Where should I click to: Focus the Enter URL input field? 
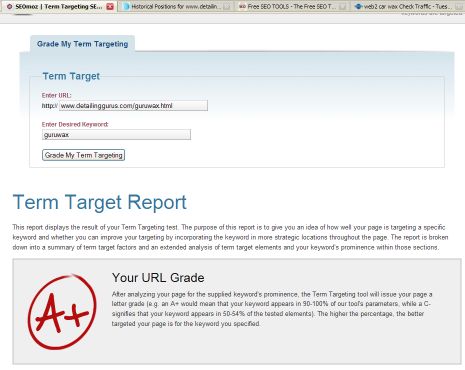[133, 106]
